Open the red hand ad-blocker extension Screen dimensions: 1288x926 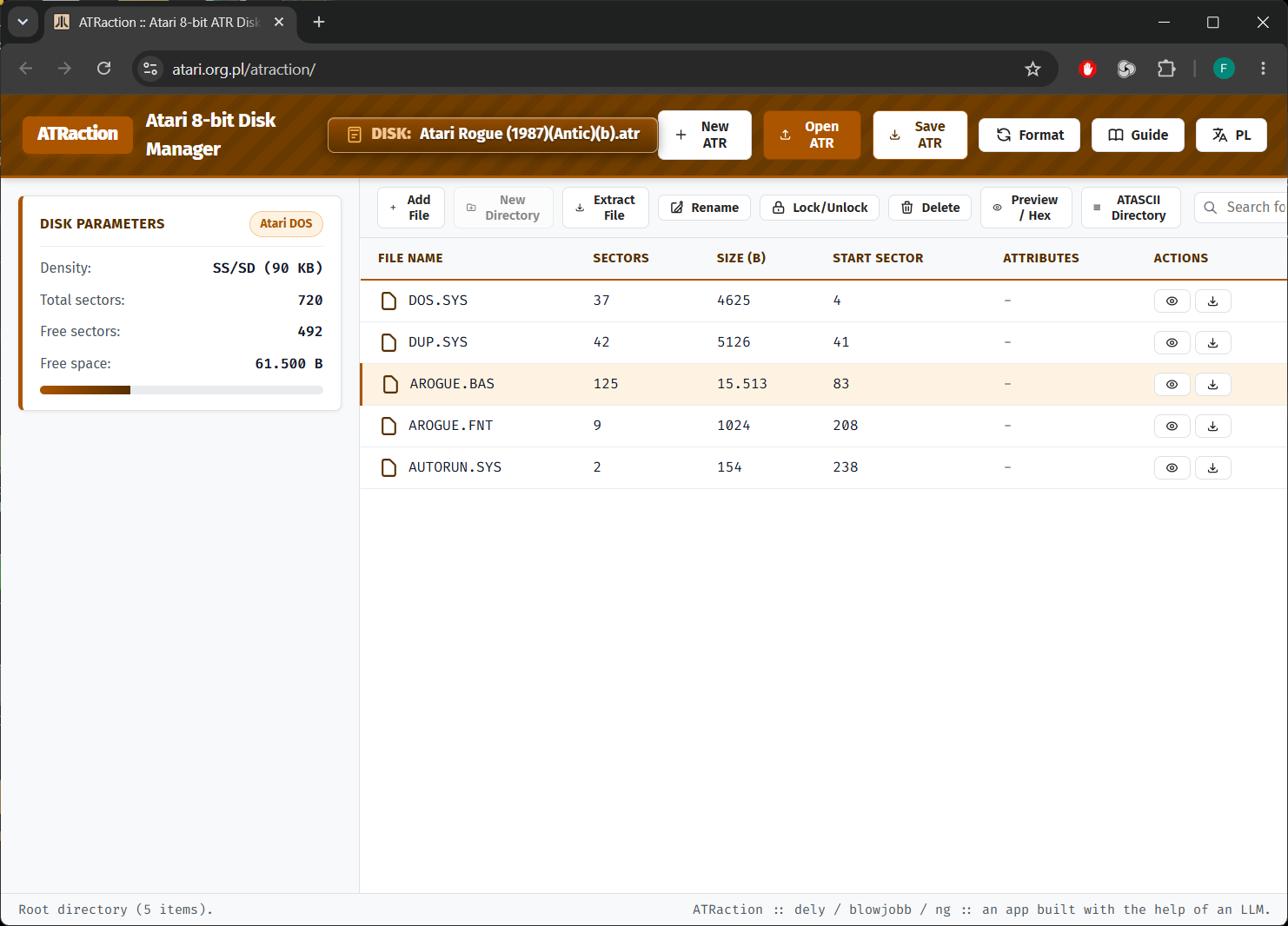coord(1087,69)
